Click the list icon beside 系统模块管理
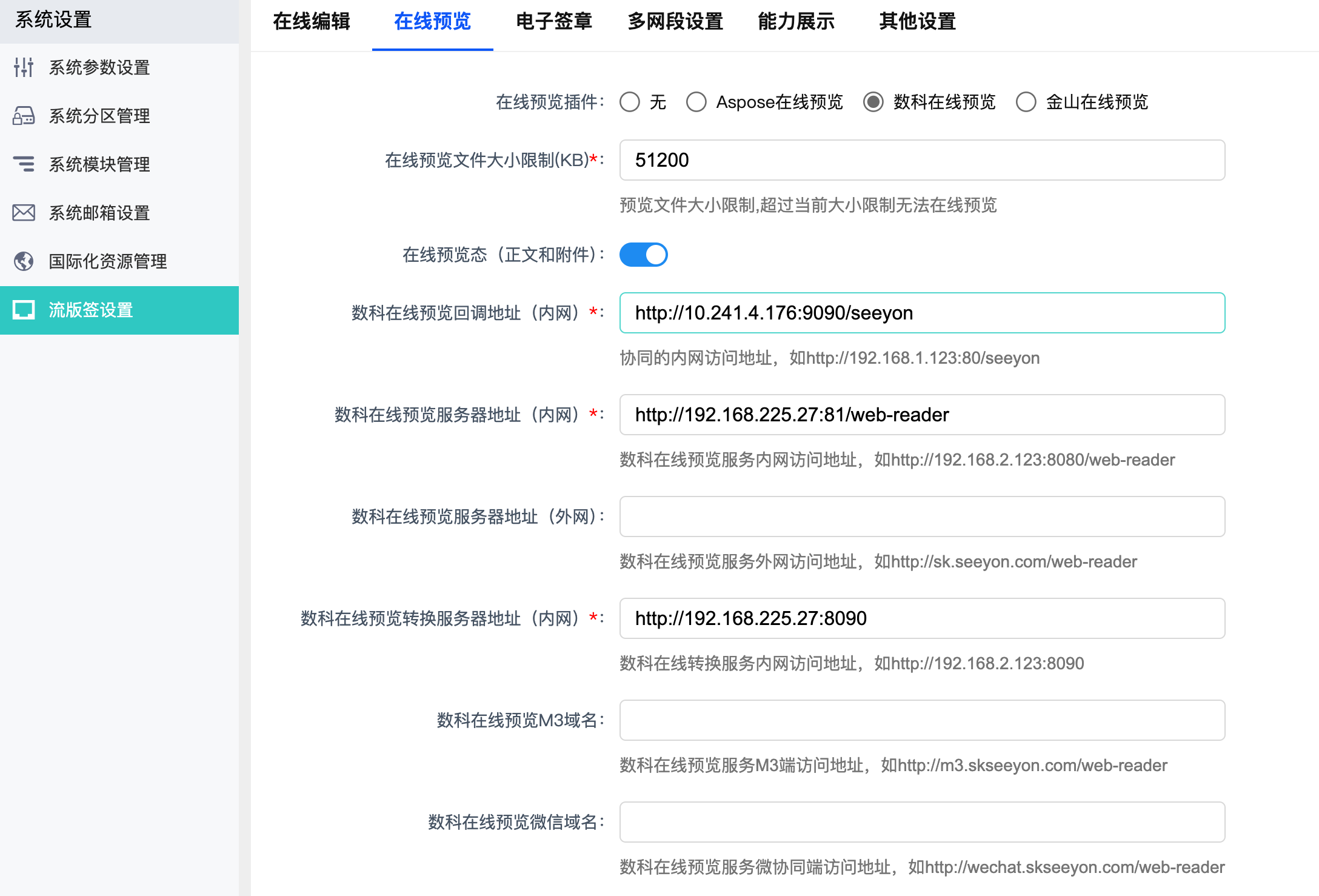 24,164
